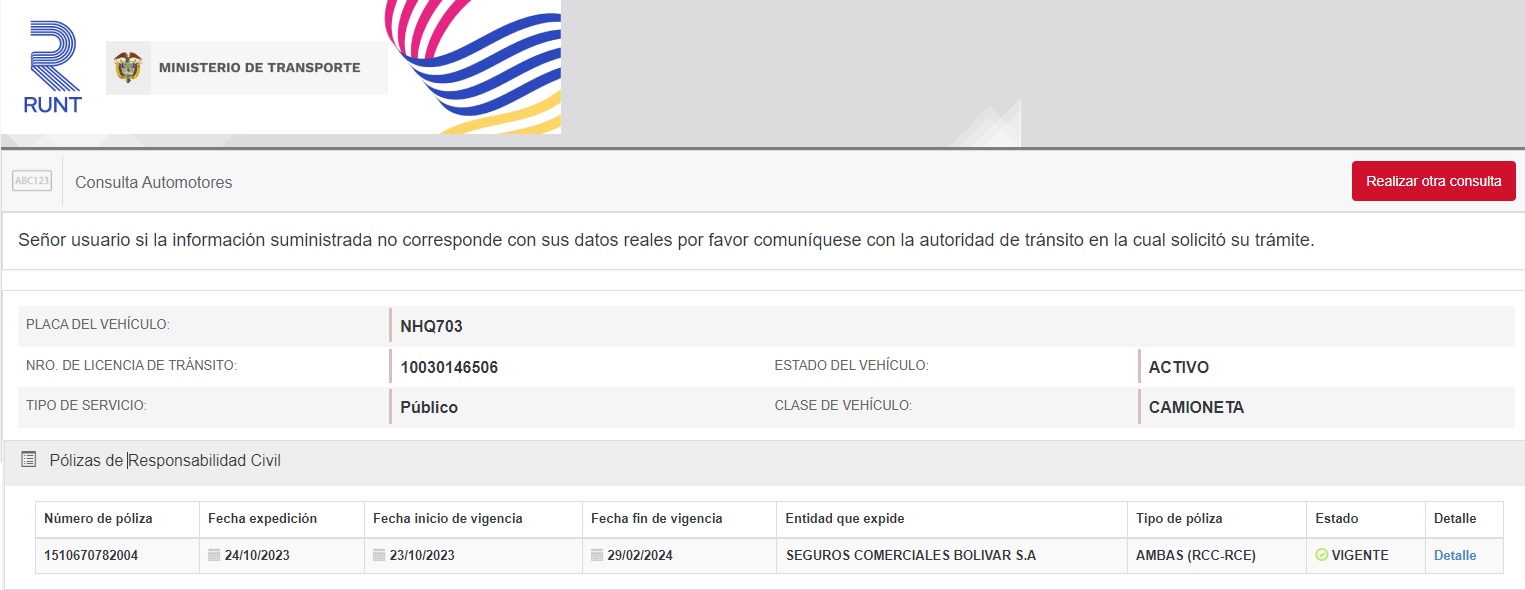Click the RUNT logo
Screen dimensions: 1525x590
(x=52, y=67)
